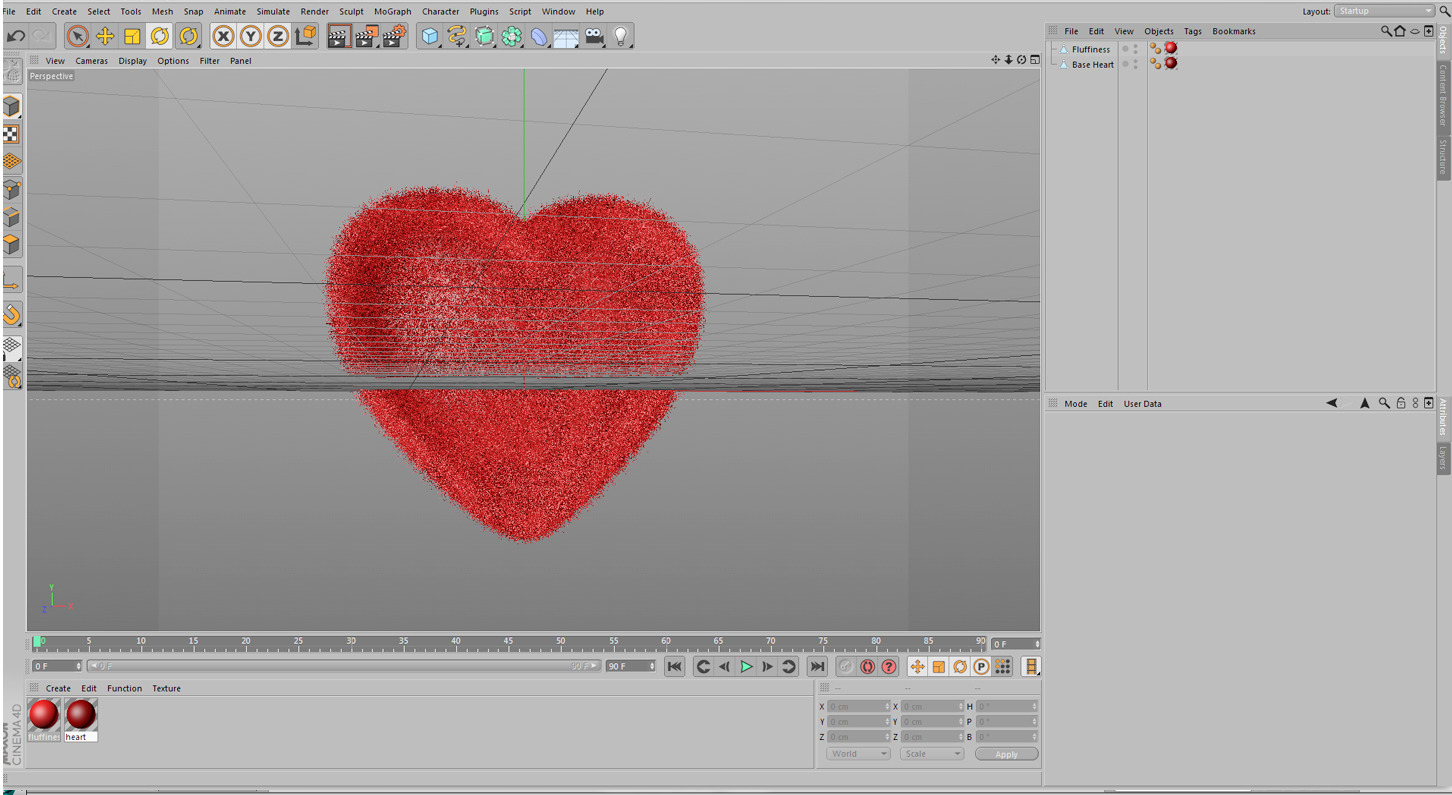Open the World coordinate system dropdown
1452x795 pixels.
(x=857, y=754)
